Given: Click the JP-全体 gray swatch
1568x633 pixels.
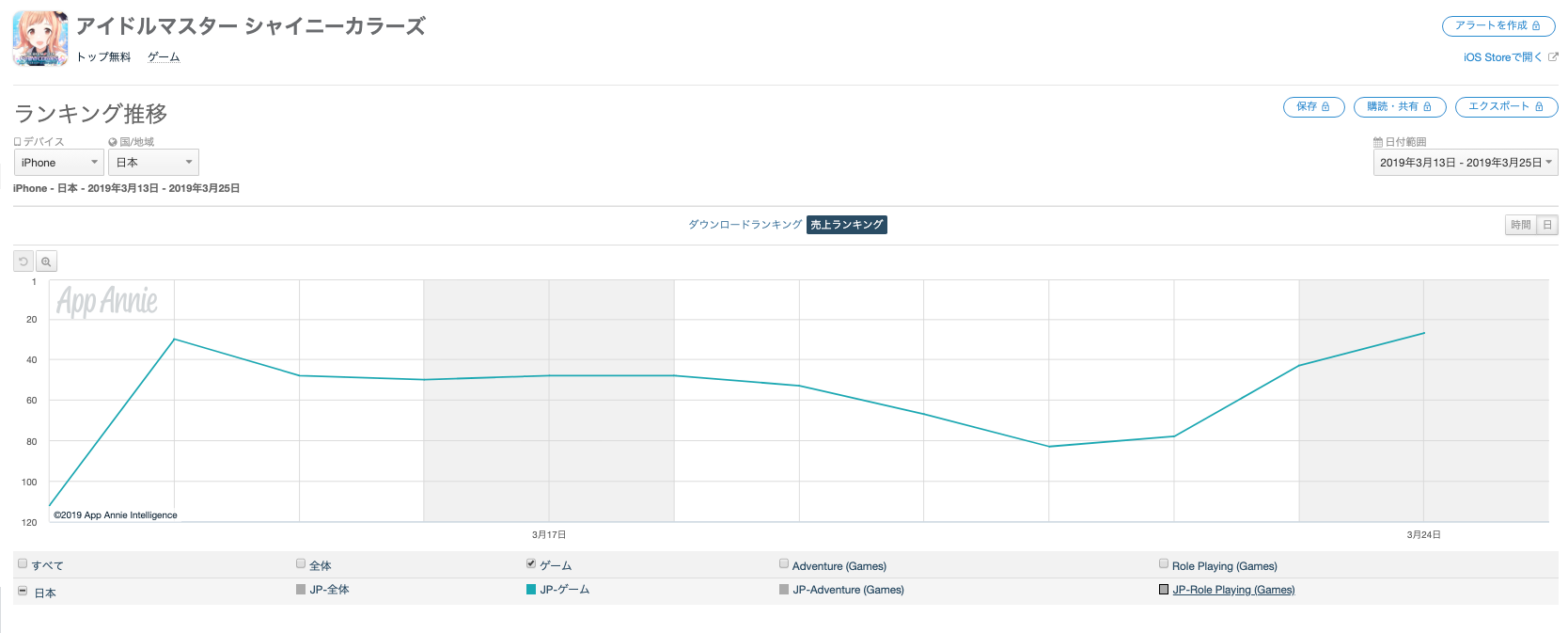Looking at the screenshot, I should tap(301, 590).
